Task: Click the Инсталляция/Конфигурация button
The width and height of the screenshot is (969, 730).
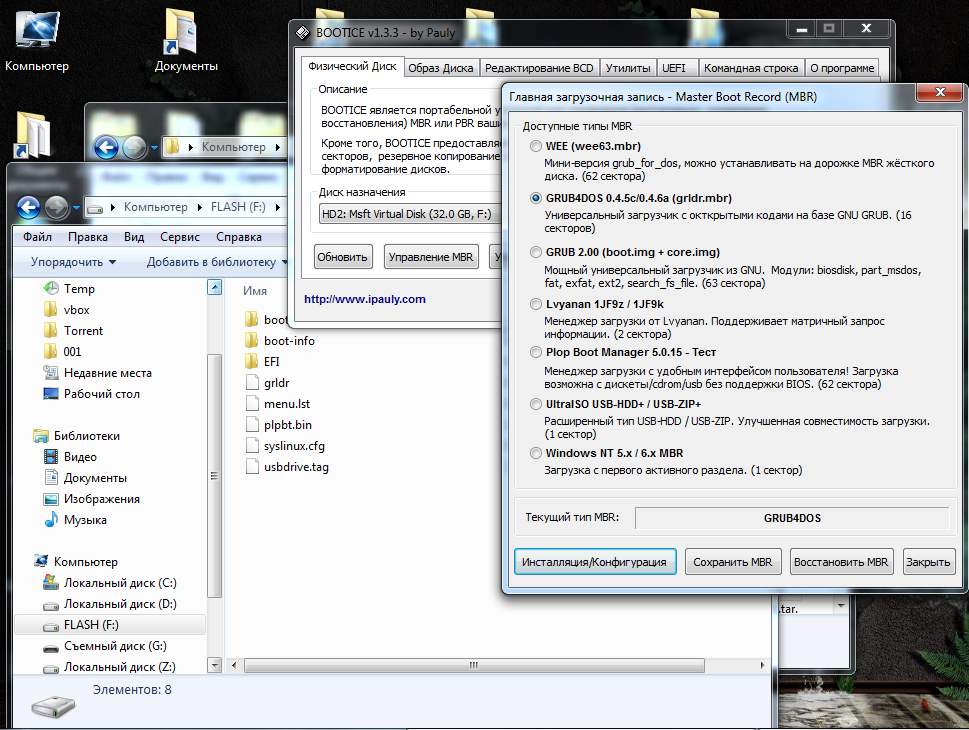Action: [595, 562]
